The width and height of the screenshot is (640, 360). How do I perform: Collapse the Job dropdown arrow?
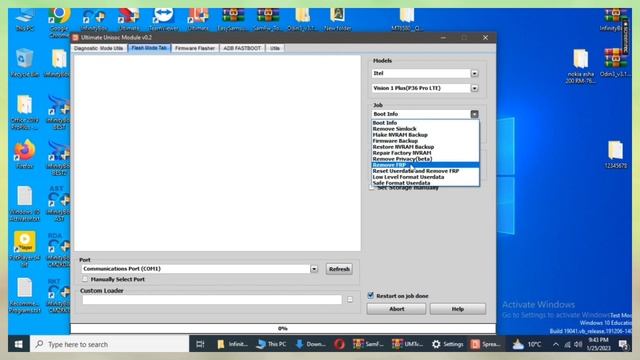tap(474, 114)
